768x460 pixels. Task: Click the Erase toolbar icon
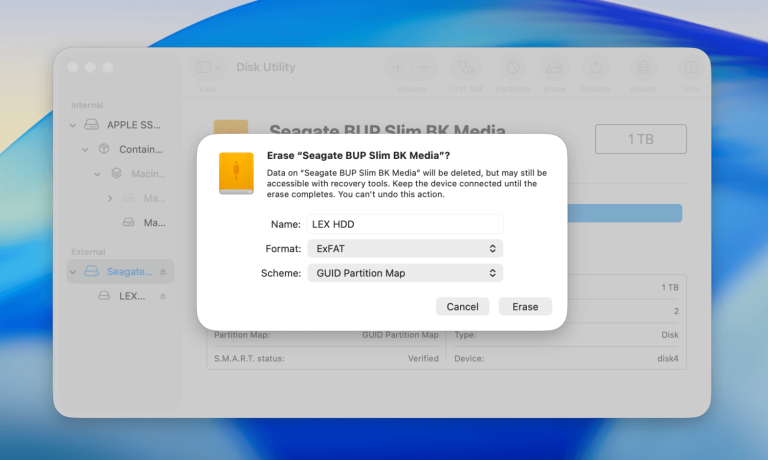554,67
